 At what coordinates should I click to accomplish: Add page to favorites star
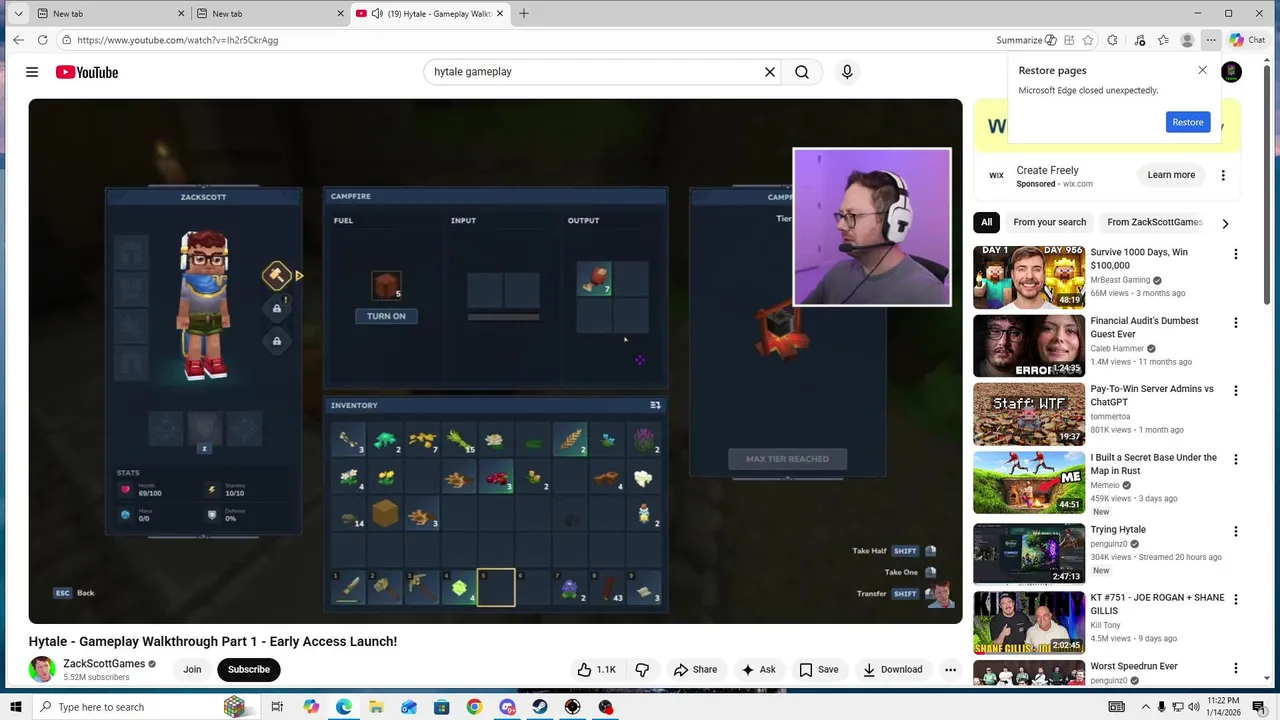pos(1087,40)
